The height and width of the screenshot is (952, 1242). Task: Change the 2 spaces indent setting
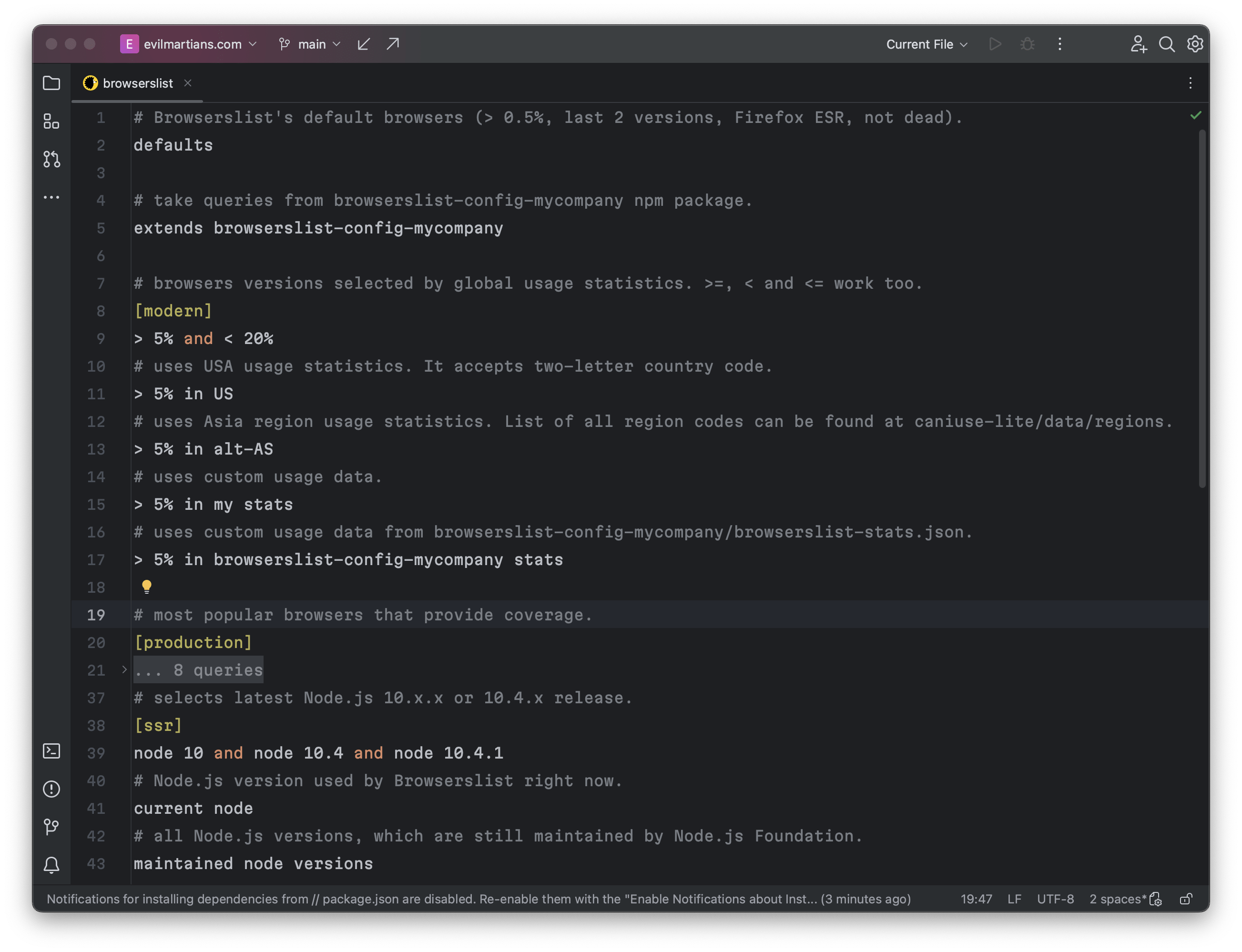pos(1118,899)
